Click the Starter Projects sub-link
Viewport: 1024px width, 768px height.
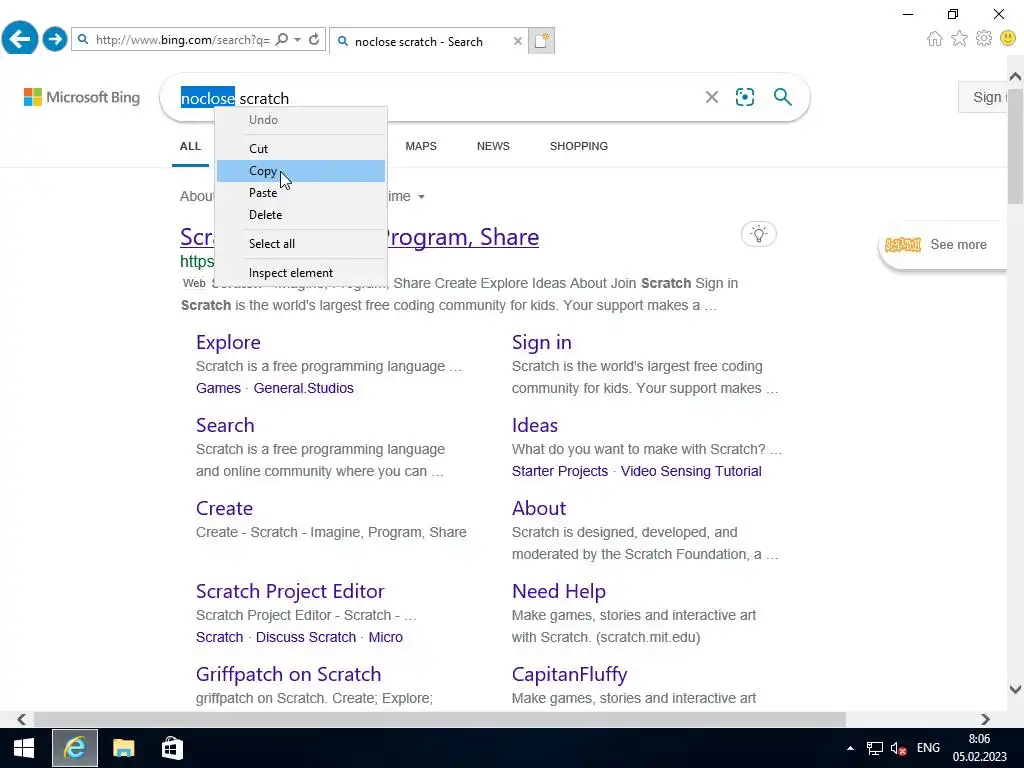[560, 472]
